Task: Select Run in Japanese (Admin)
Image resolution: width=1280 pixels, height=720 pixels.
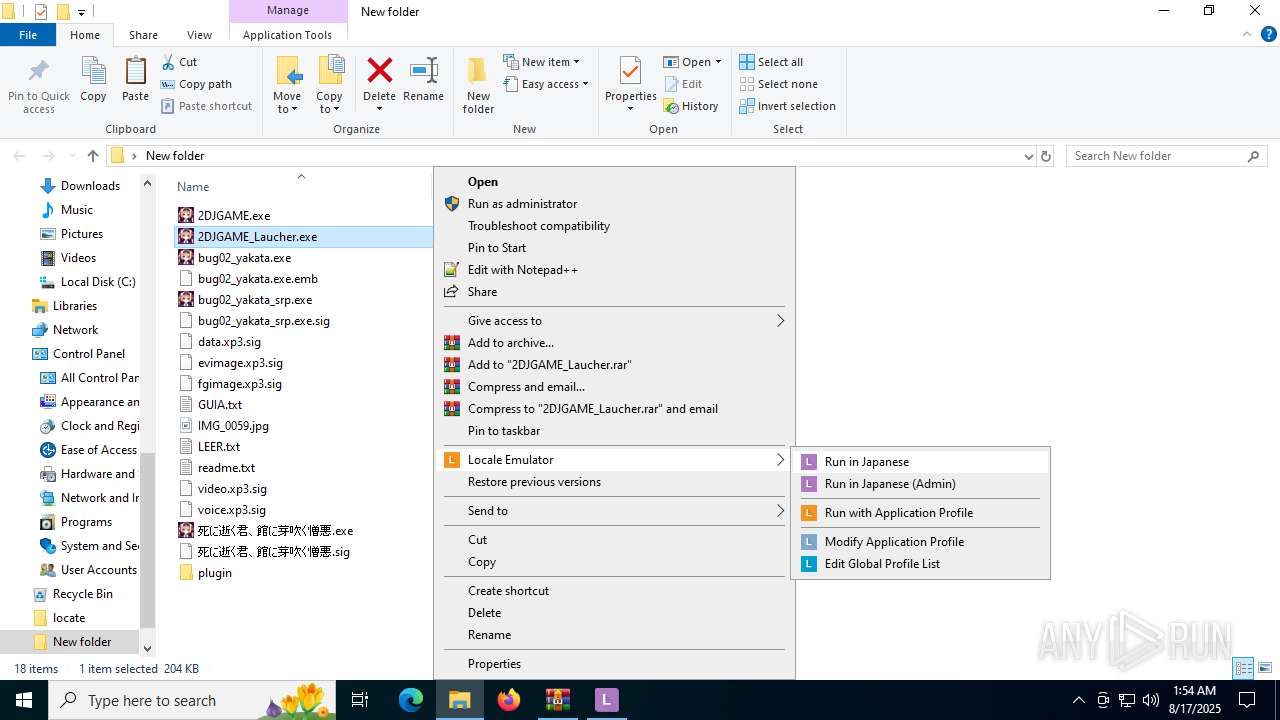Action: pos(920,484)
